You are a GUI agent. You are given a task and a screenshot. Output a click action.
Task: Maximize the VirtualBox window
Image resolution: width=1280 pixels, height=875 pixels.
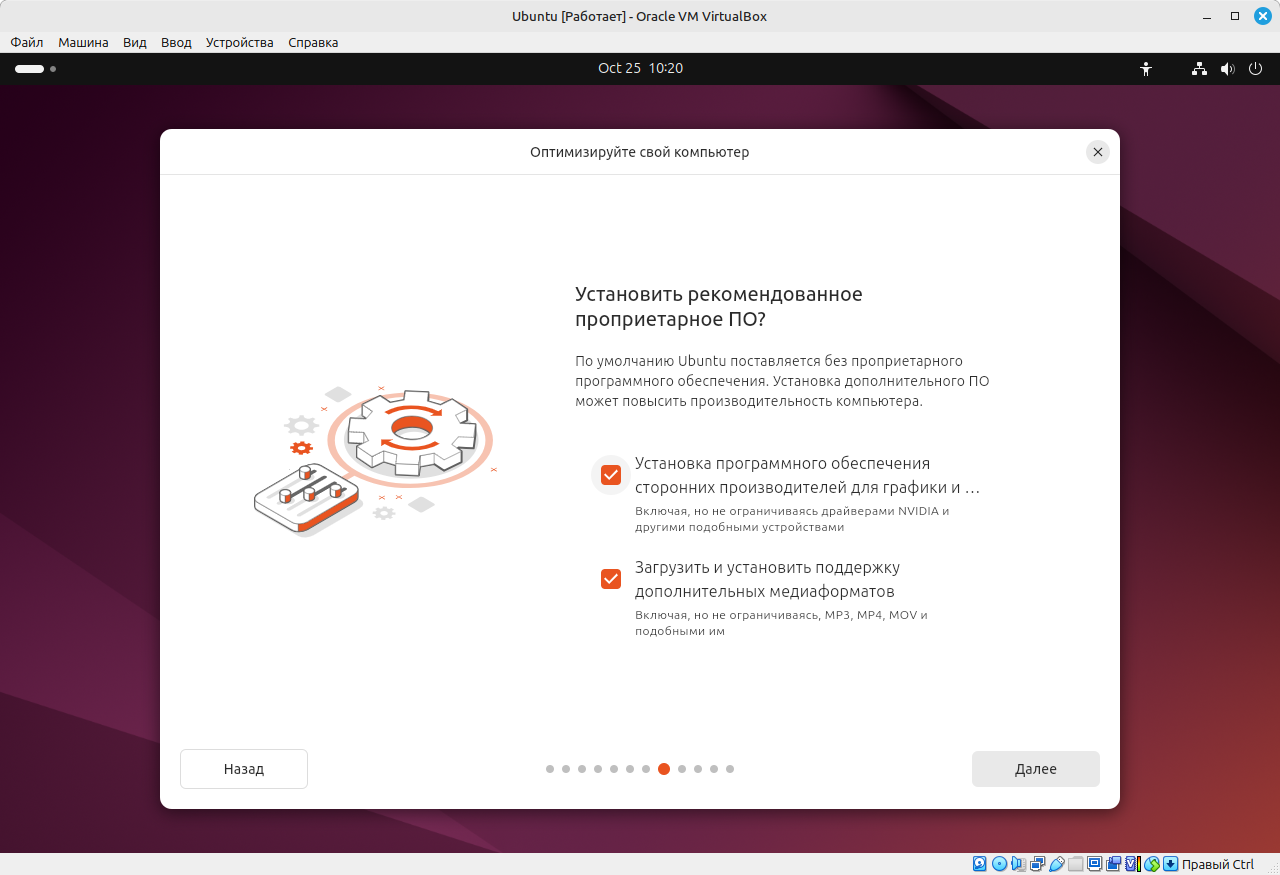[1235, 16]
